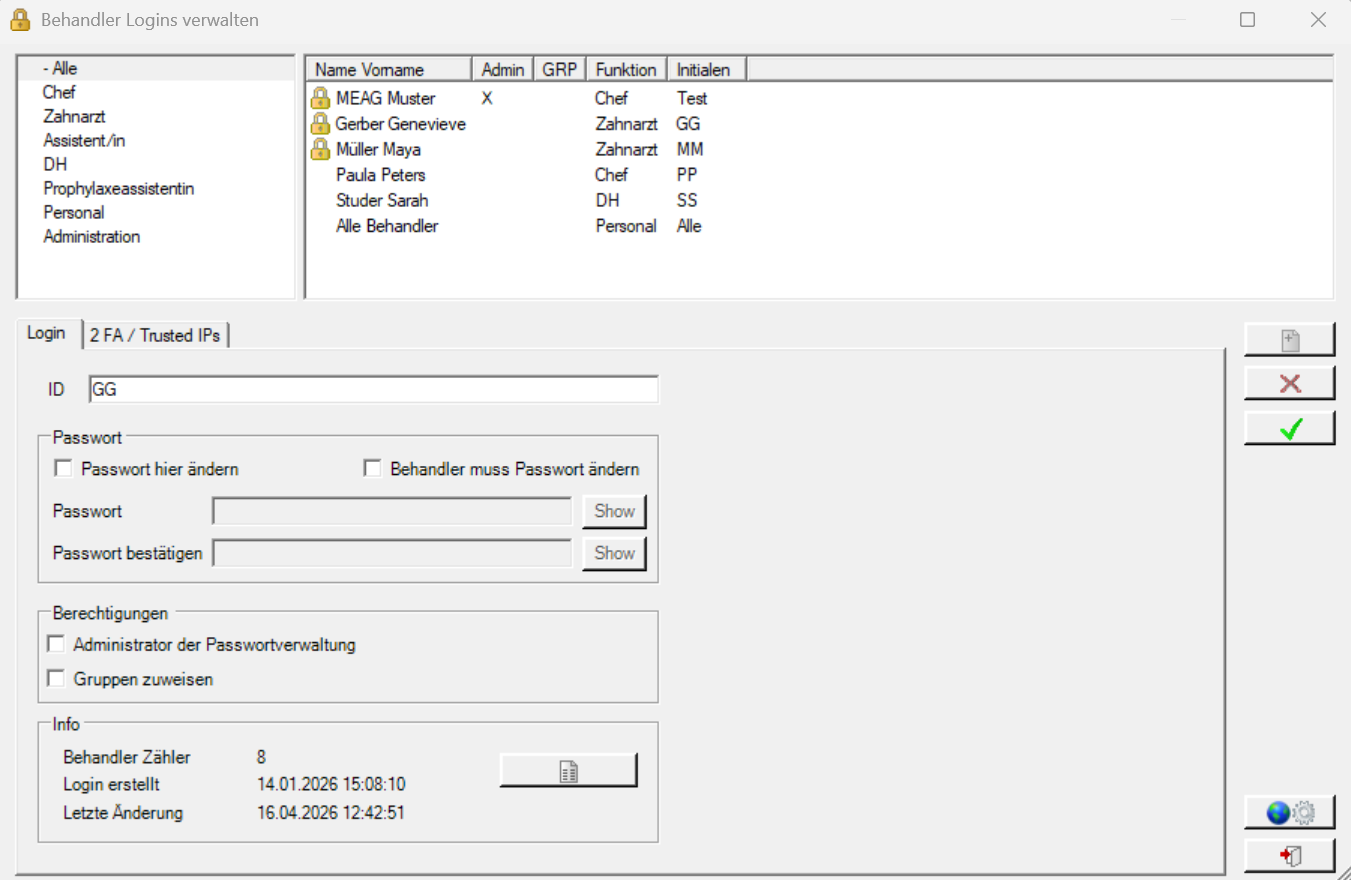Image resolution: width=1351 pixels, height=880 pixels.
Task: Select the Login tab
Action: coord(46,333)
